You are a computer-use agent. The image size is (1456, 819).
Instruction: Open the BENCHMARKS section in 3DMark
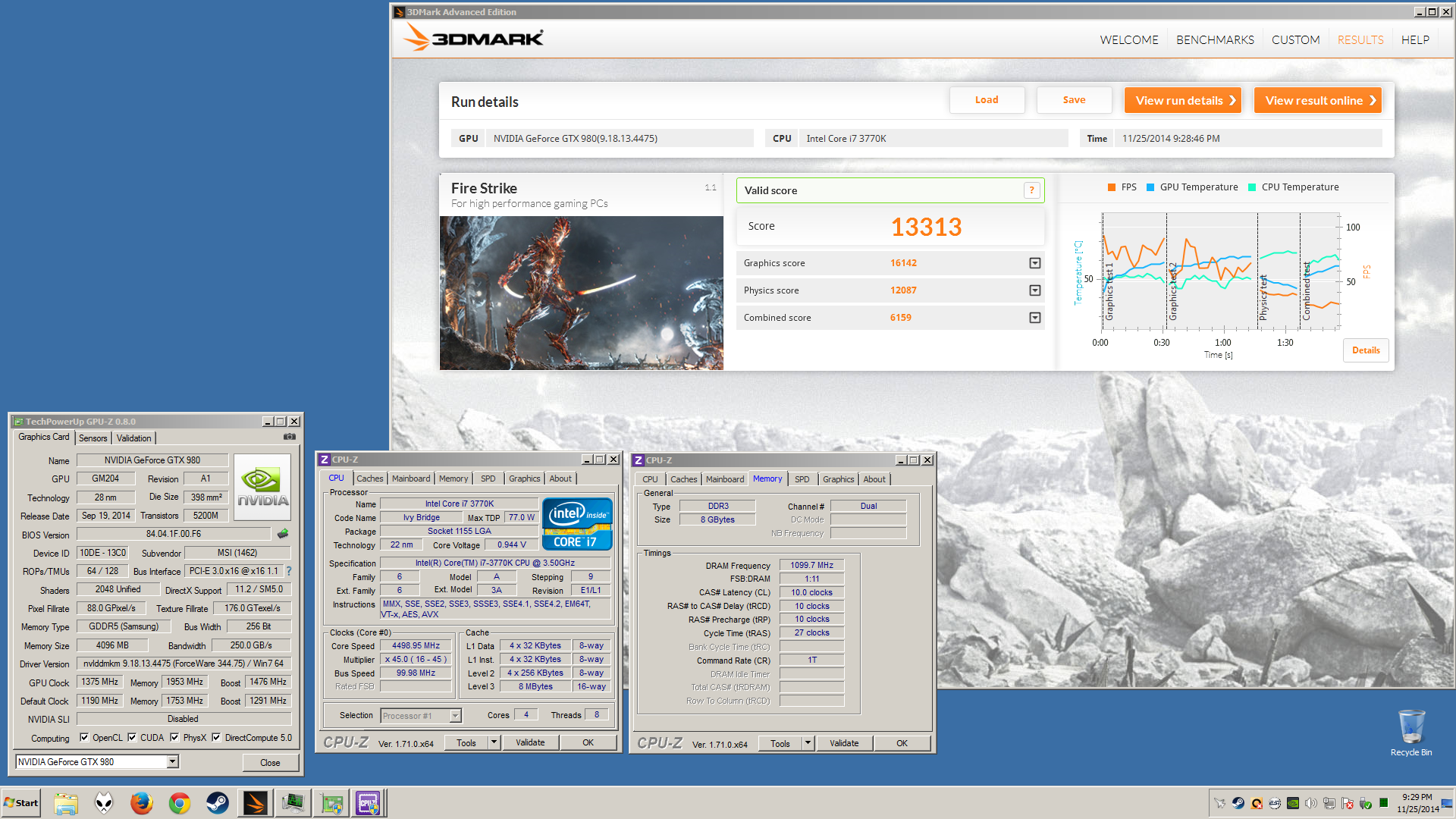pos(1215,39)
